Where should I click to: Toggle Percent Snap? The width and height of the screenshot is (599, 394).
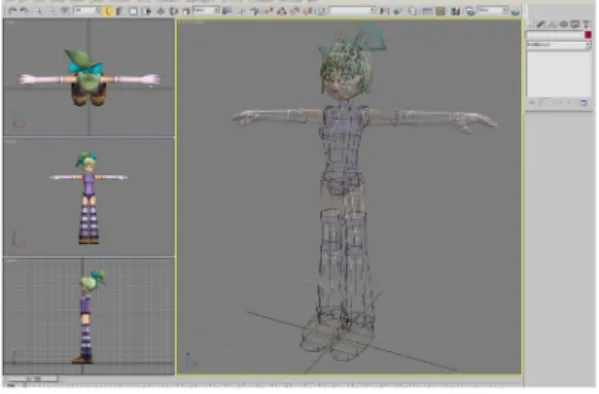[x=294, y=11]
